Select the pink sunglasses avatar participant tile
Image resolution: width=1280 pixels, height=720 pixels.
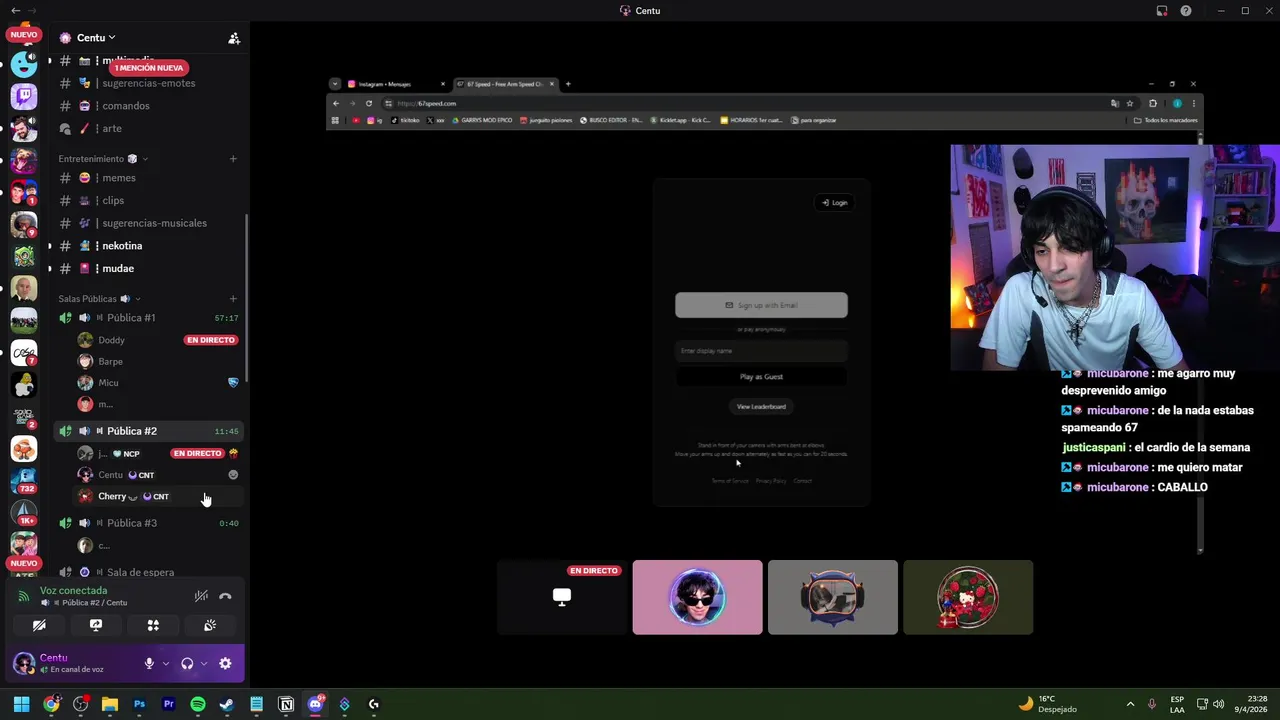[x=697, y=597]
